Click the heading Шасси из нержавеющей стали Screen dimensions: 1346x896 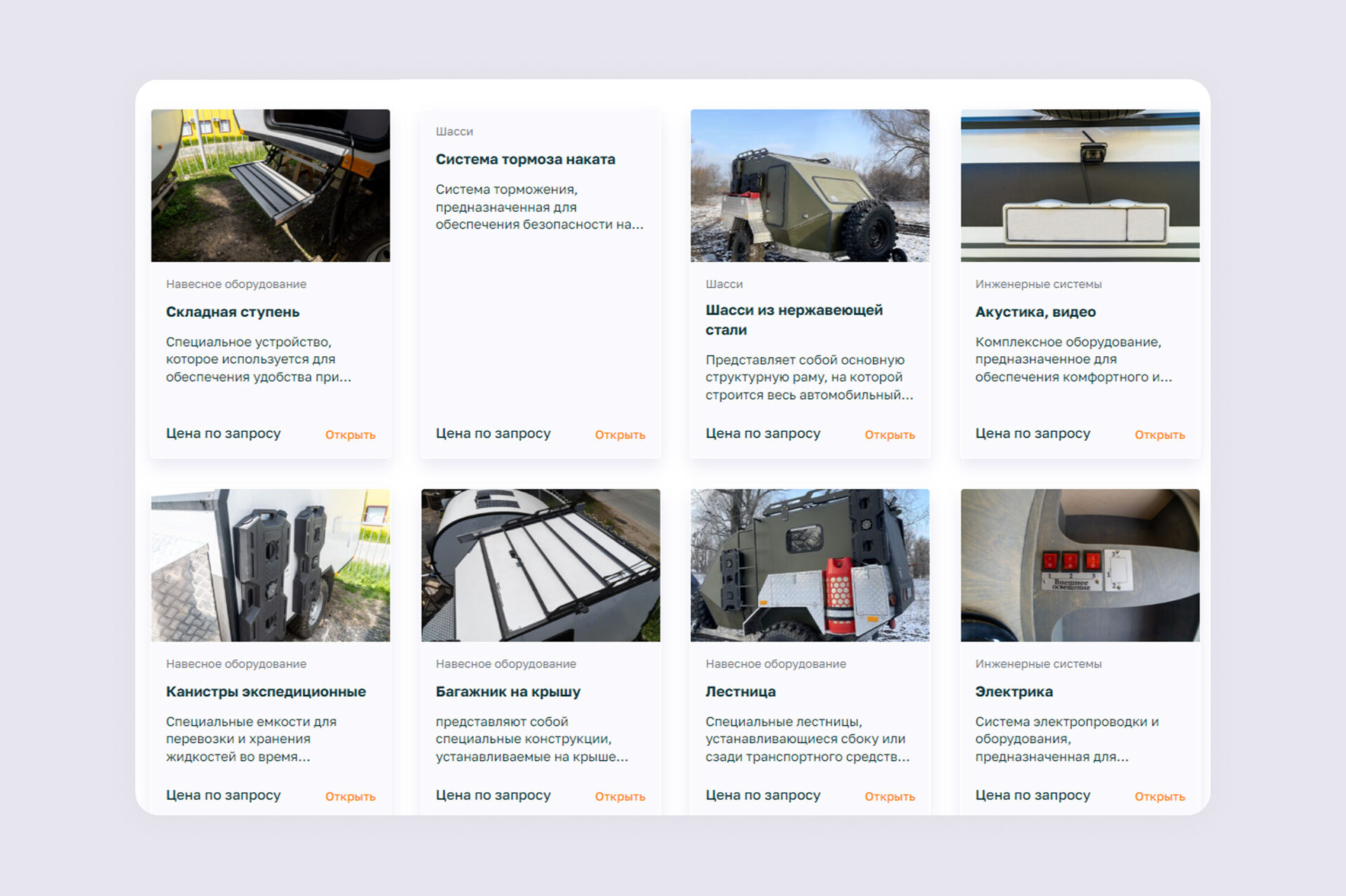point(794,320)
